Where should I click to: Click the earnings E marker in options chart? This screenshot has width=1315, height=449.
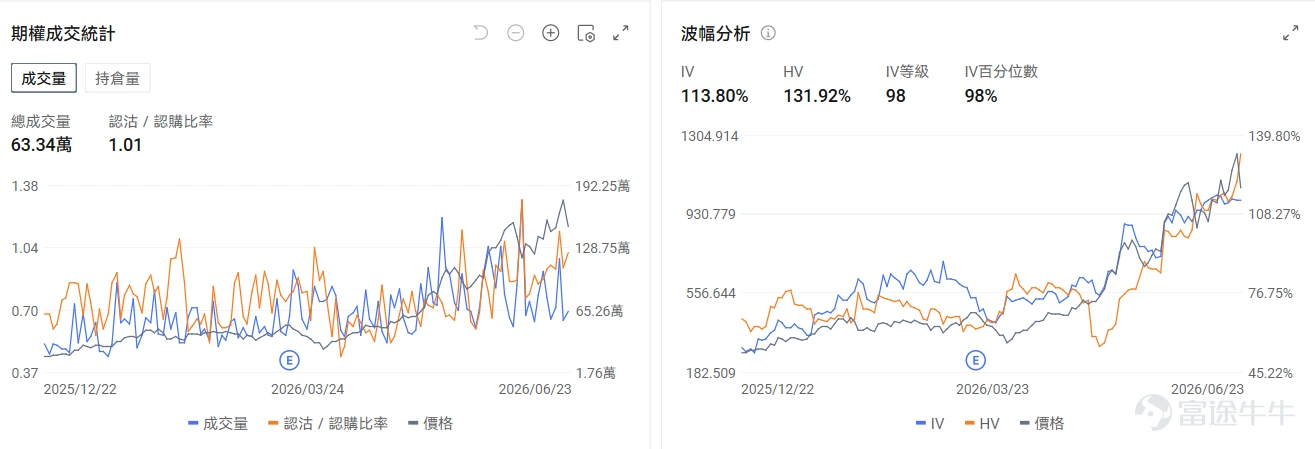pyautogui.click(x=289, y=359)
